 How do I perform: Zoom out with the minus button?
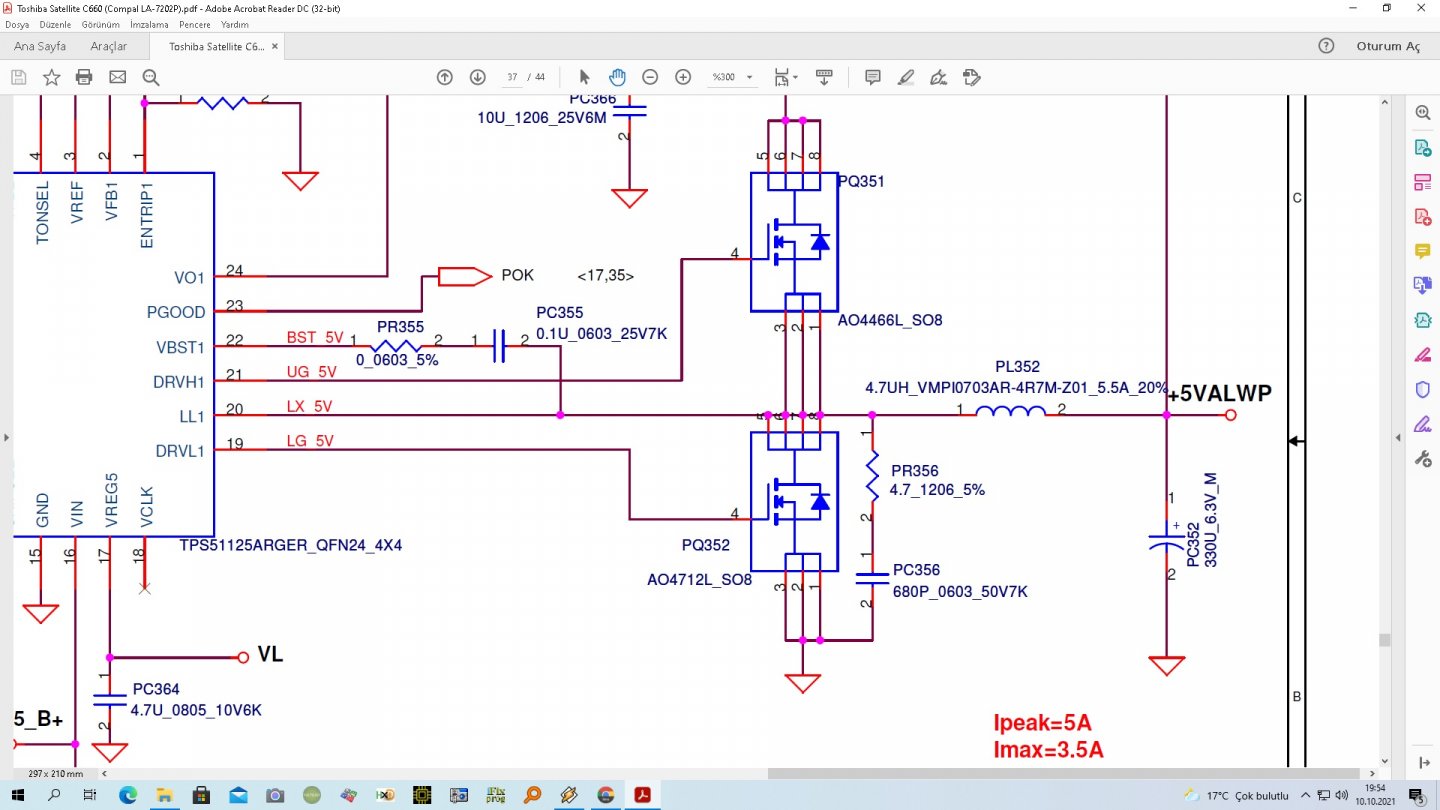[x=650, y=77]
